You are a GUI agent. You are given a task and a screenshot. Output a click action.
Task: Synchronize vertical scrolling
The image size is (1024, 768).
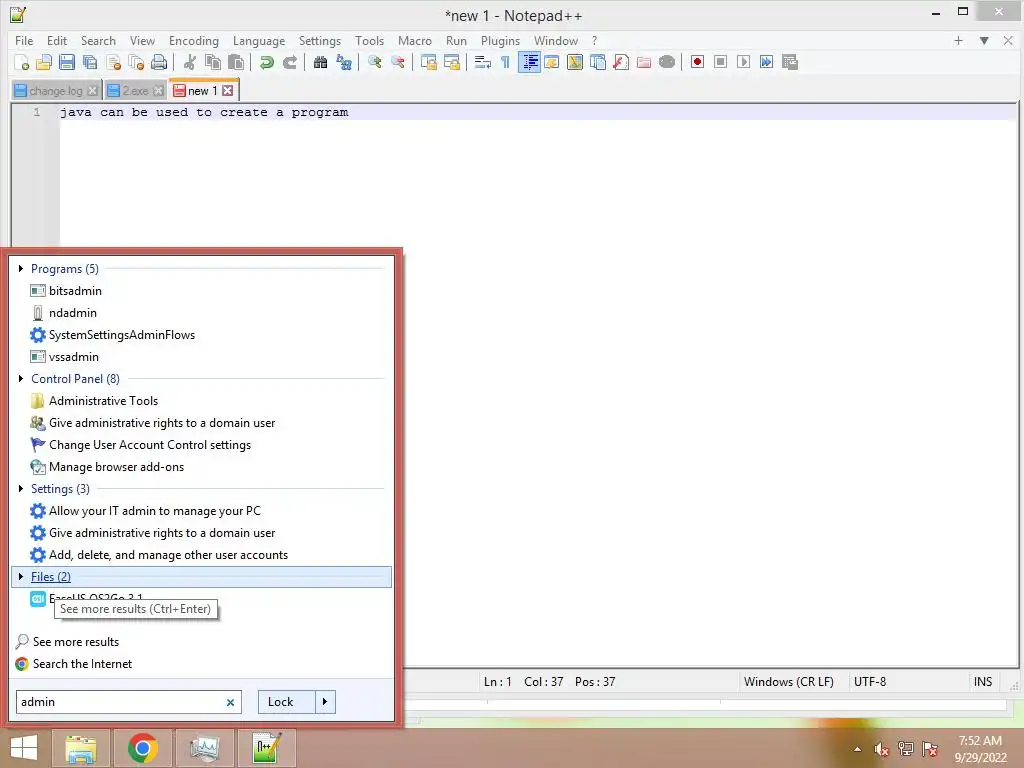point(428,62)
